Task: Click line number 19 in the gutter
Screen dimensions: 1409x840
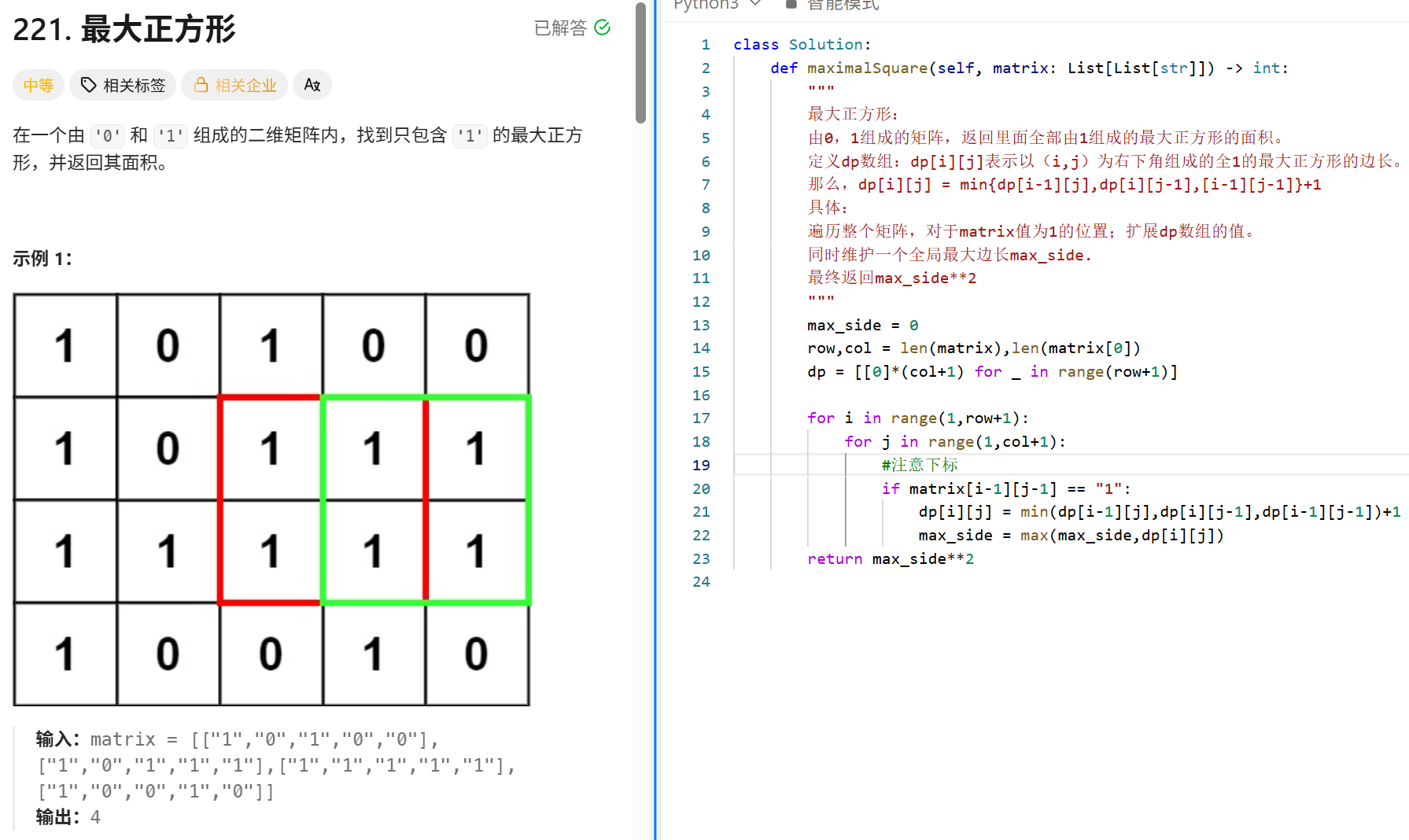Action: (701, 465)
